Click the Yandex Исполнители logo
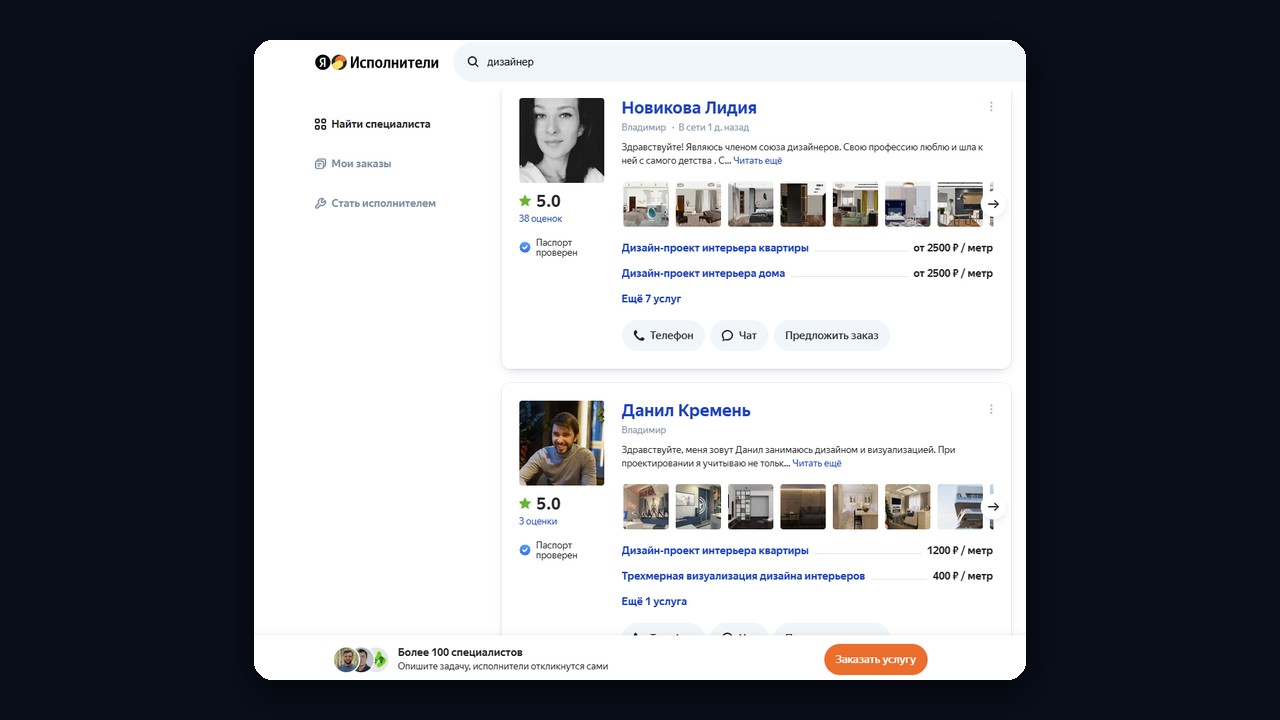This screenshot has height=720, width=1280. tap(377, 62)
